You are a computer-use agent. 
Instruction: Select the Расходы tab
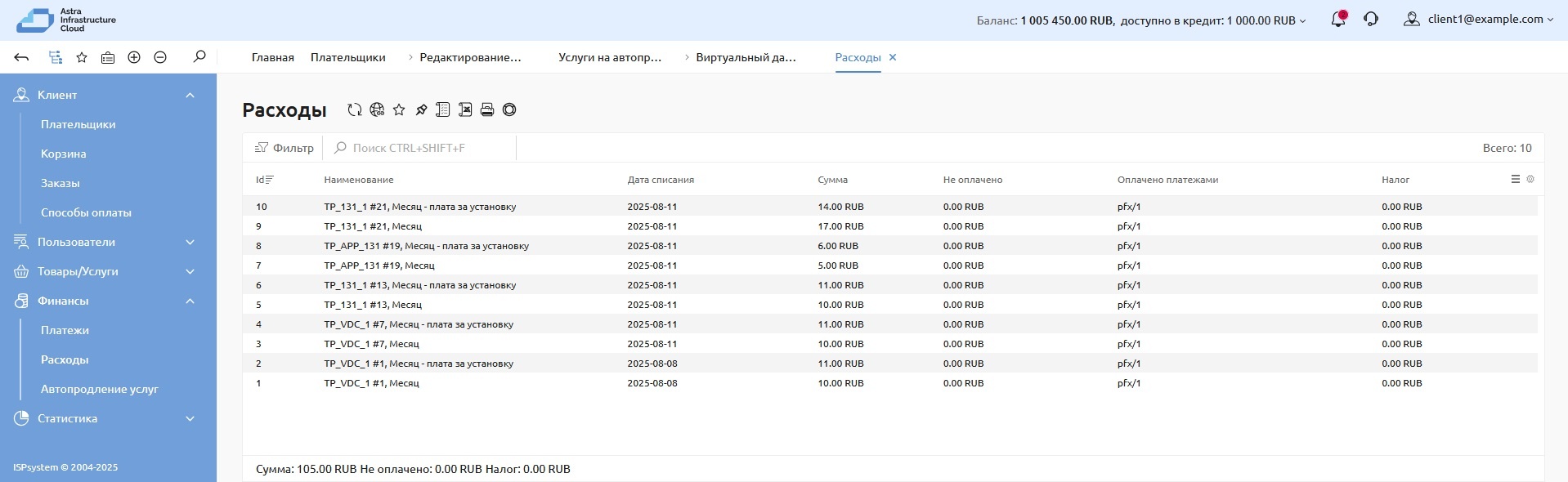(858, 57)
